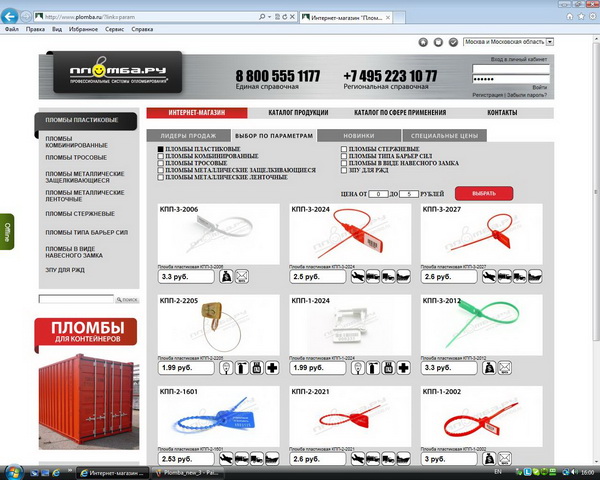Open the КПП-3-2012 green seal thumbnail
The height and width of the screenshot is (480, 600).
[x=481, y=325]
